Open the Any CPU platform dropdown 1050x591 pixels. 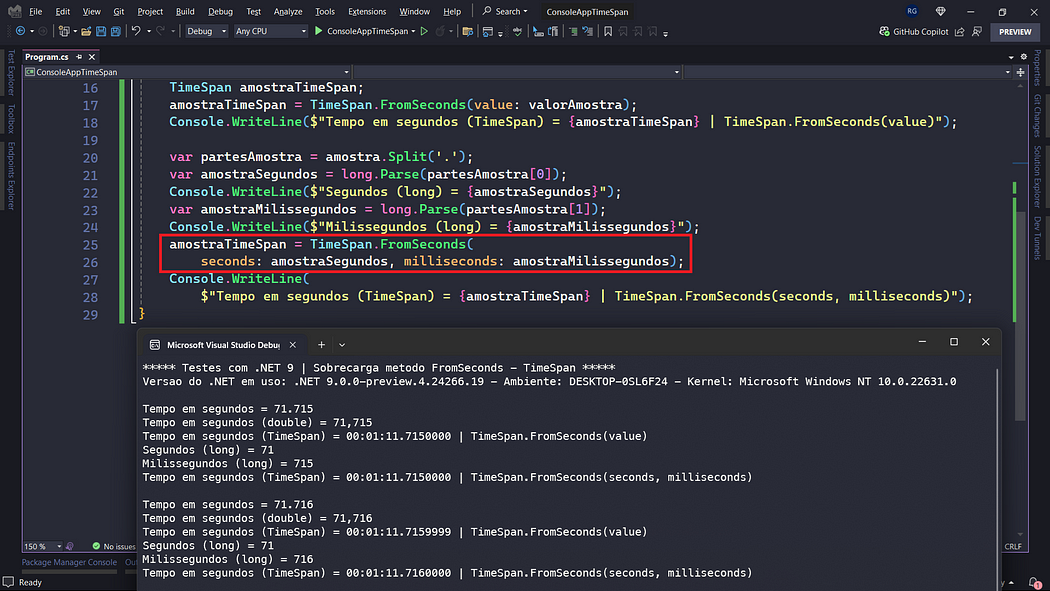coord(271,31)
